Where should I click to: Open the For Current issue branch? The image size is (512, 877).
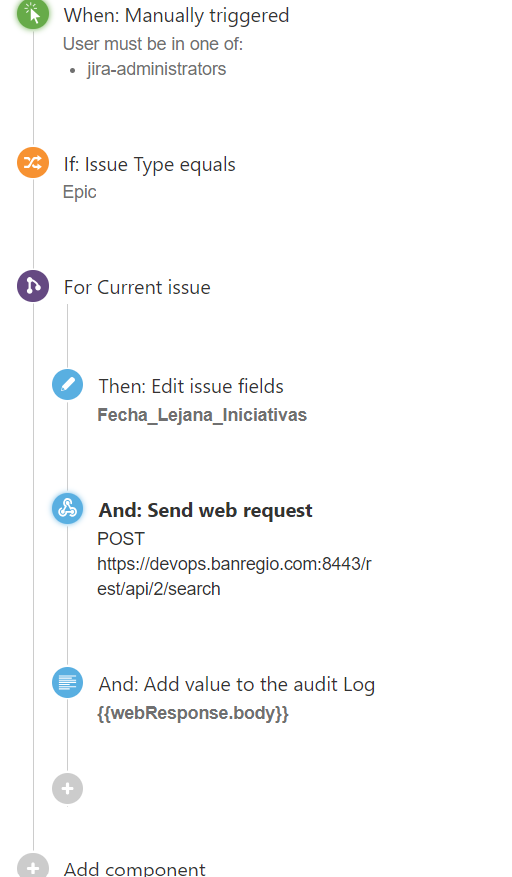(x=137, y=287)
